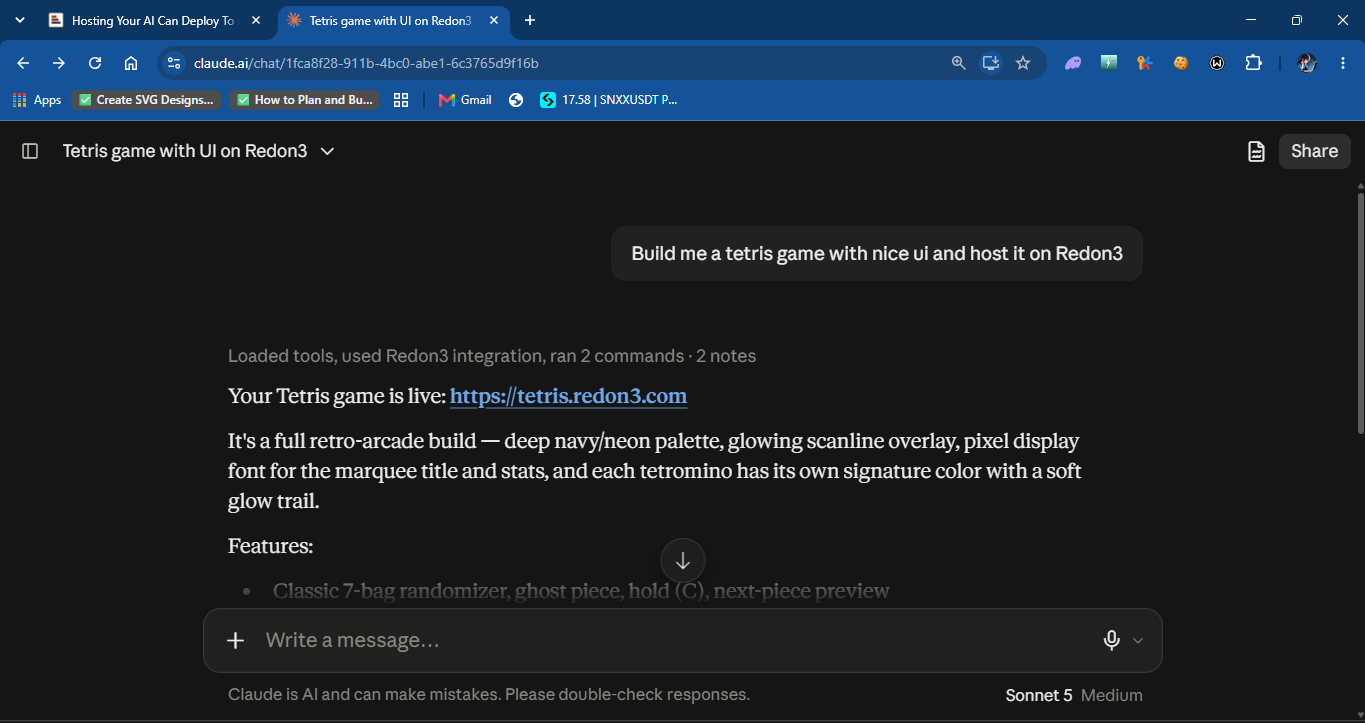This screenshot has height=723, width=1365.
Task: Click the chat title Tetris game with UI on Redon3
Action: click(x=187, y=151)
